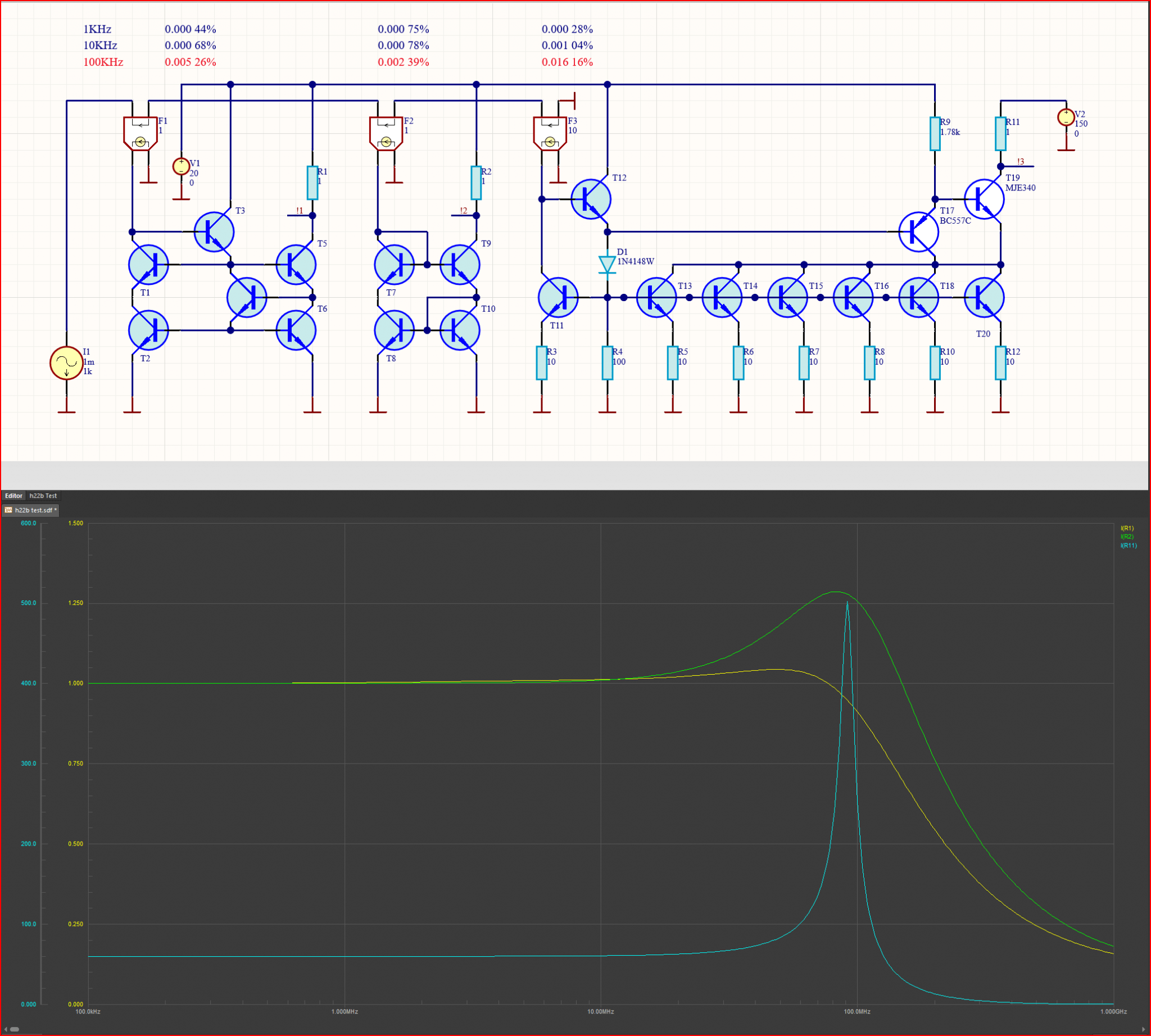The height and width of the screenshot is (1036, 1151).
Task: Select resistor R2 in the schematic
Action: click(x=476, y=183)
